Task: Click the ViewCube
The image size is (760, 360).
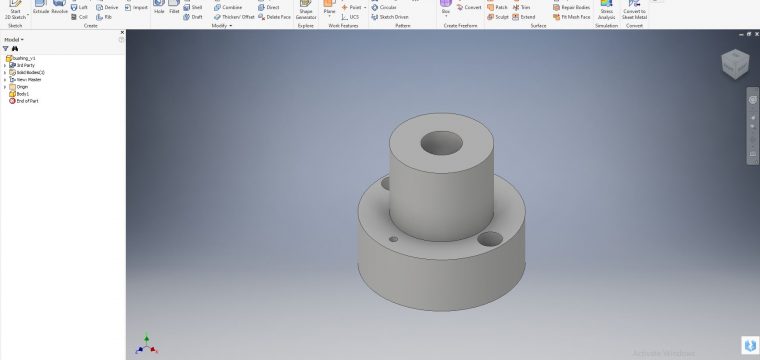Action: tap(735, 63)
